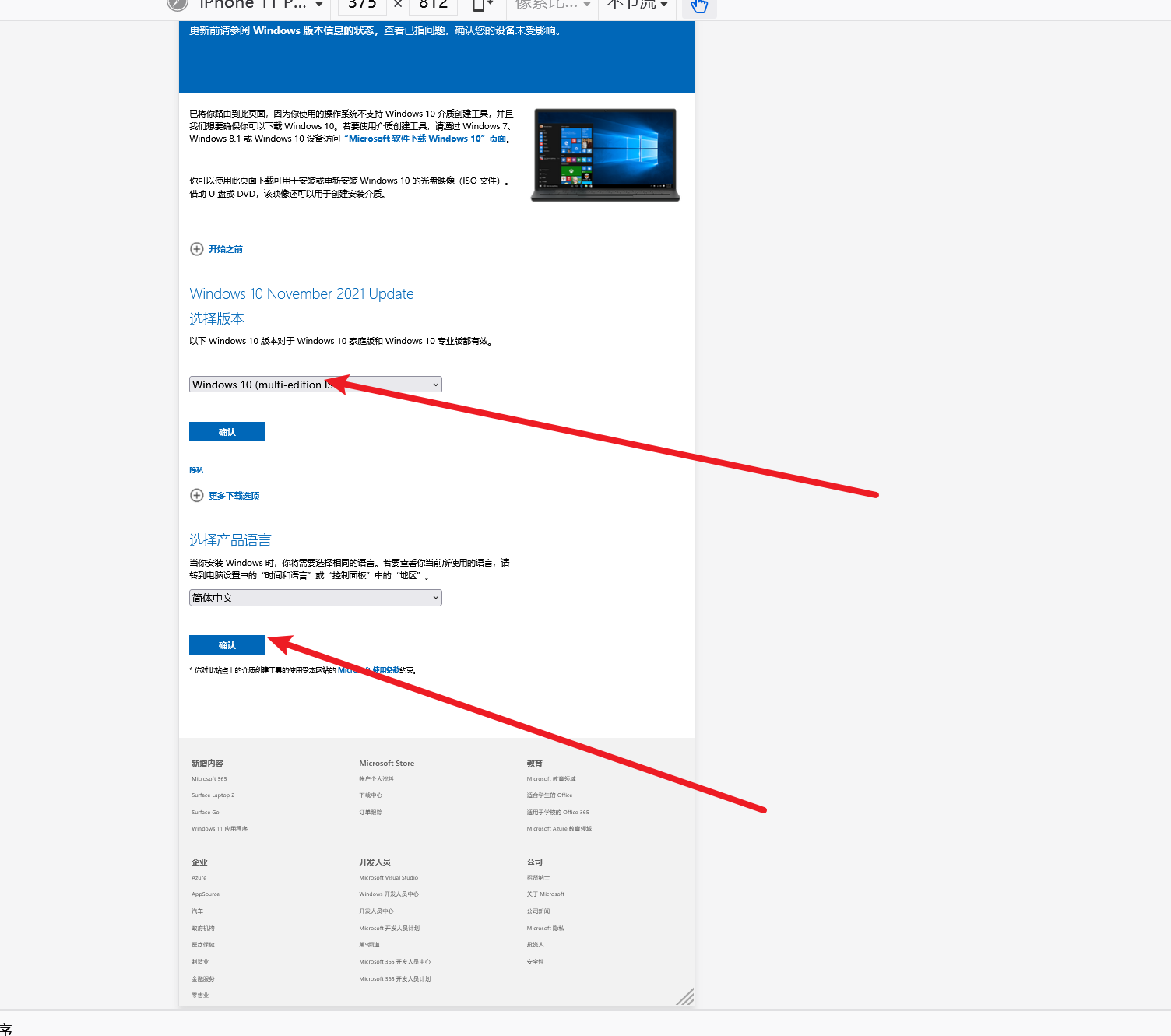The image size is (1171, 1036).
Task: Click 确认 button below language selector
Action: tap(227, 645)
